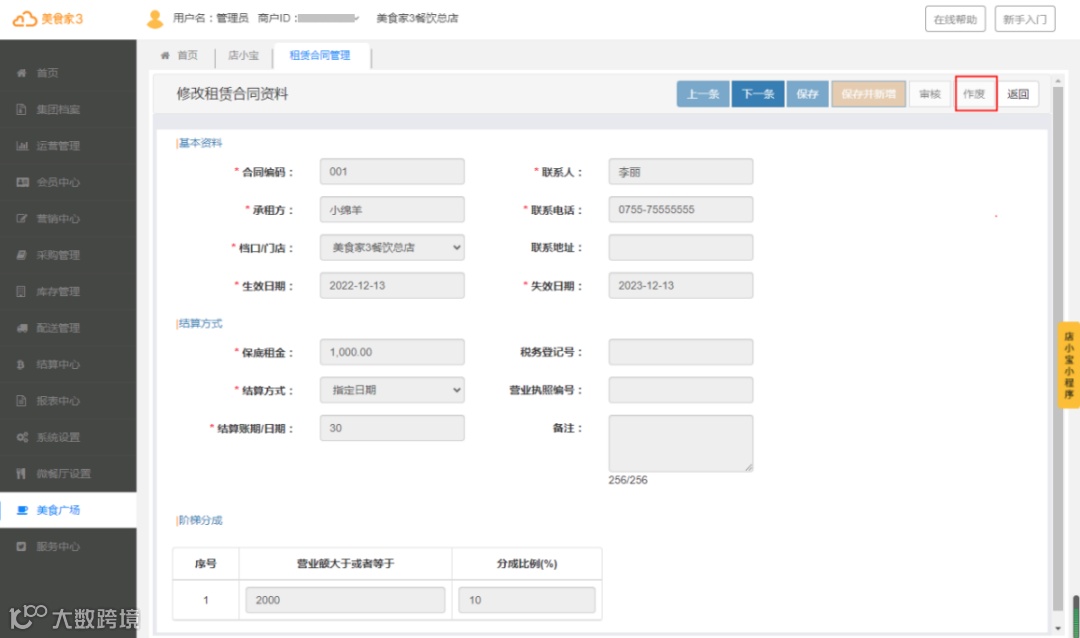Go to previous record with 上一条
This screenshot has height=638, width=1080.
pos(703,94)
